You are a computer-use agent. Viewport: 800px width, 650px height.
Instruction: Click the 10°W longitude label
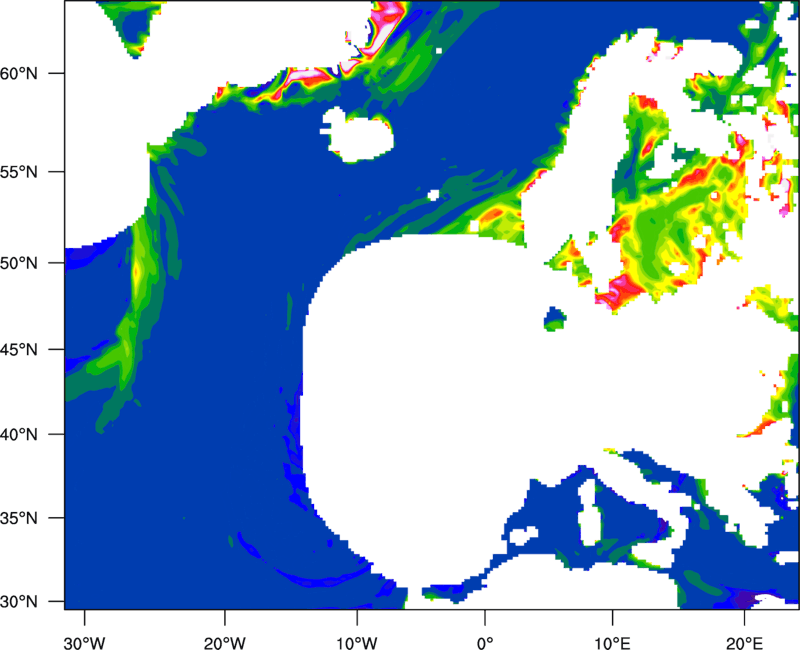click(x=357, y=643)
